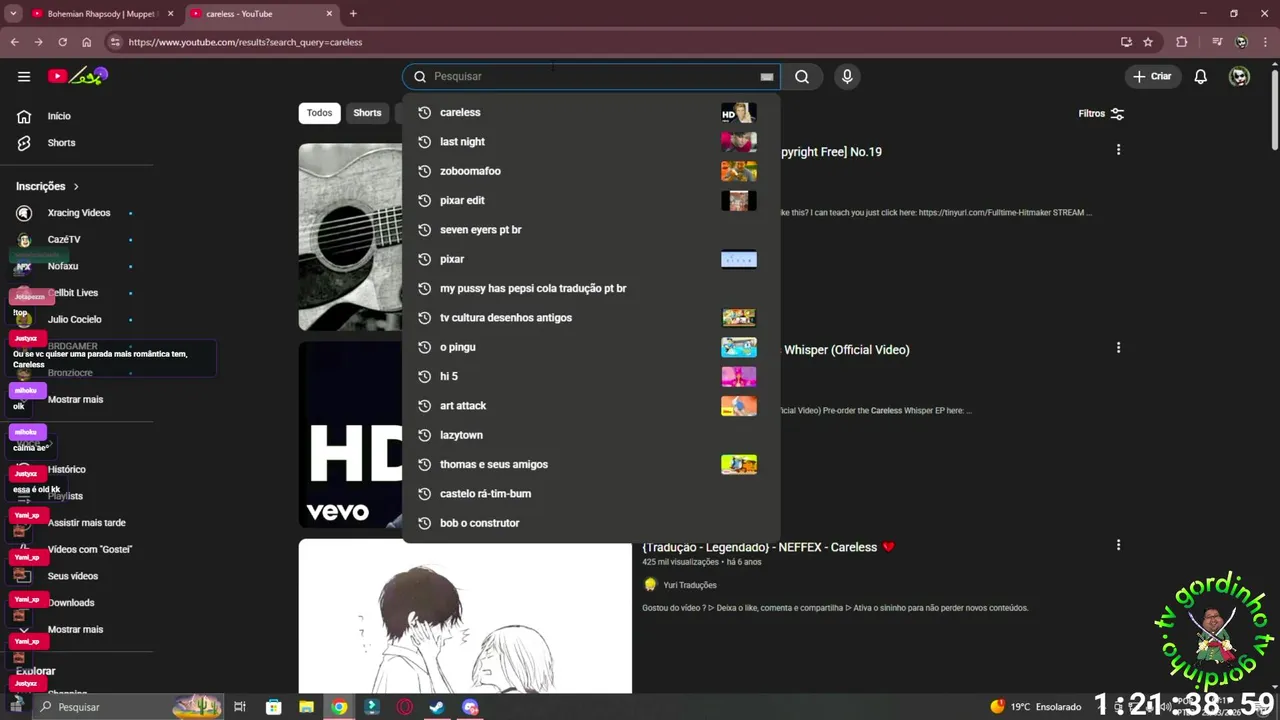
Task: Open the tab search dropdown arrow
Action: (13, 14)
